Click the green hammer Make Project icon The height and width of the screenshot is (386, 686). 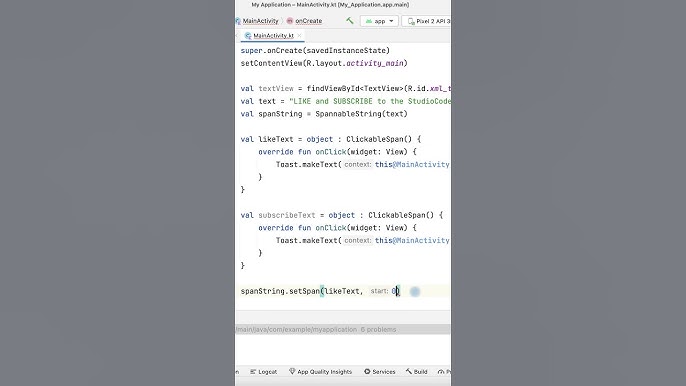[350, 21]
